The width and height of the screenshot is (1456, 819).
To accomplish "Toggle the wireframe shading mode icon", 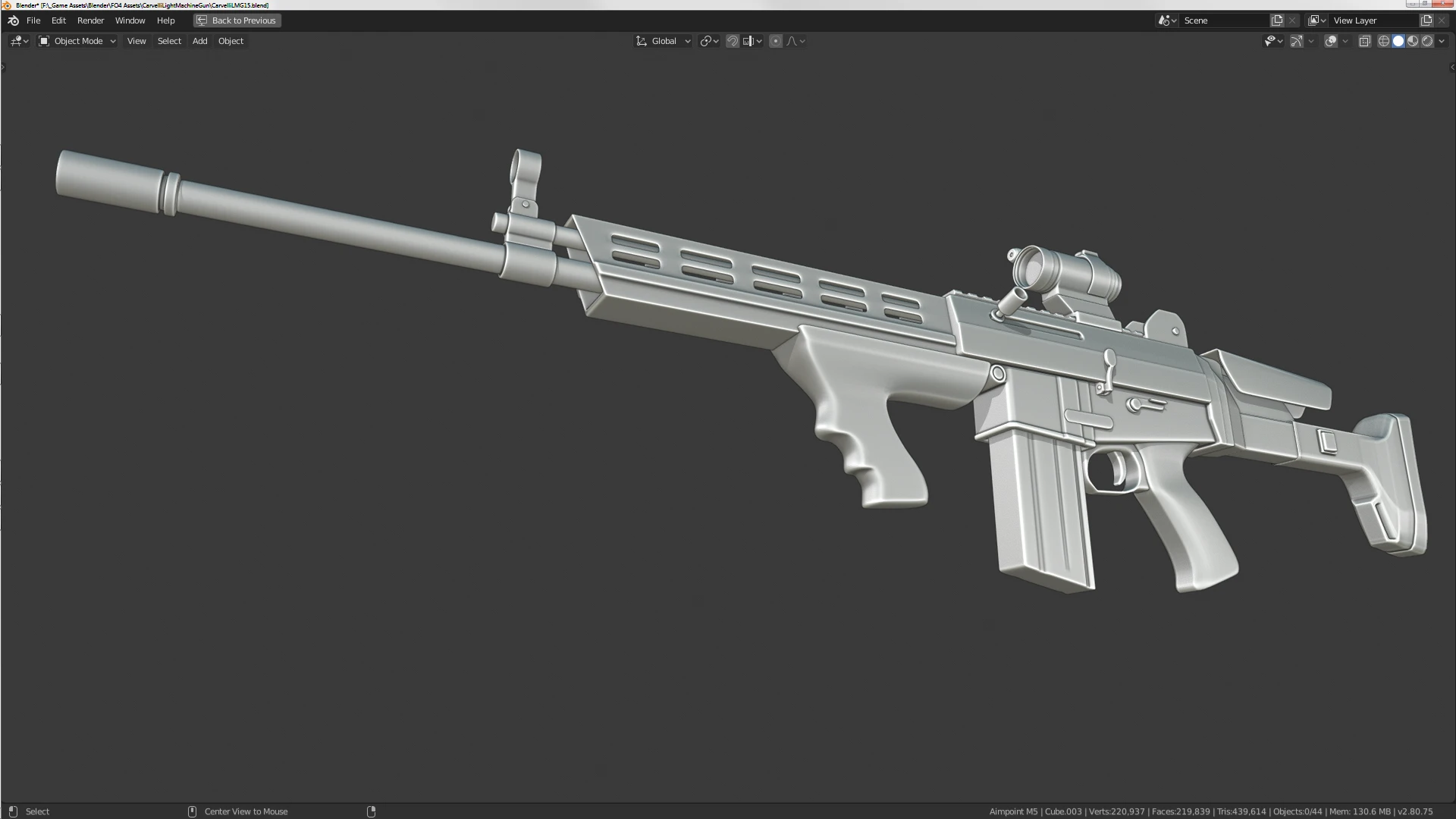I will [x=1385, y=40].
